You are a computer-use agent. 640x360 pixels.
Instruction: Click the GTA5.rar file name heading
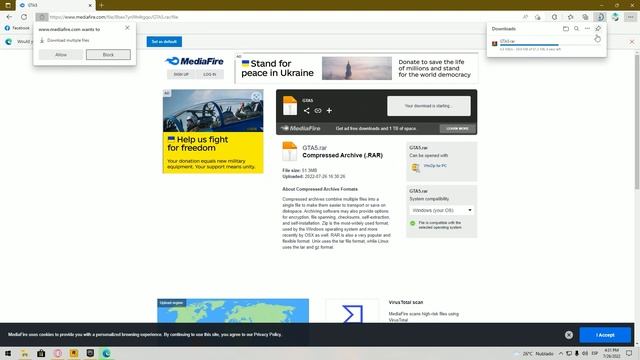tap(315, 148)
